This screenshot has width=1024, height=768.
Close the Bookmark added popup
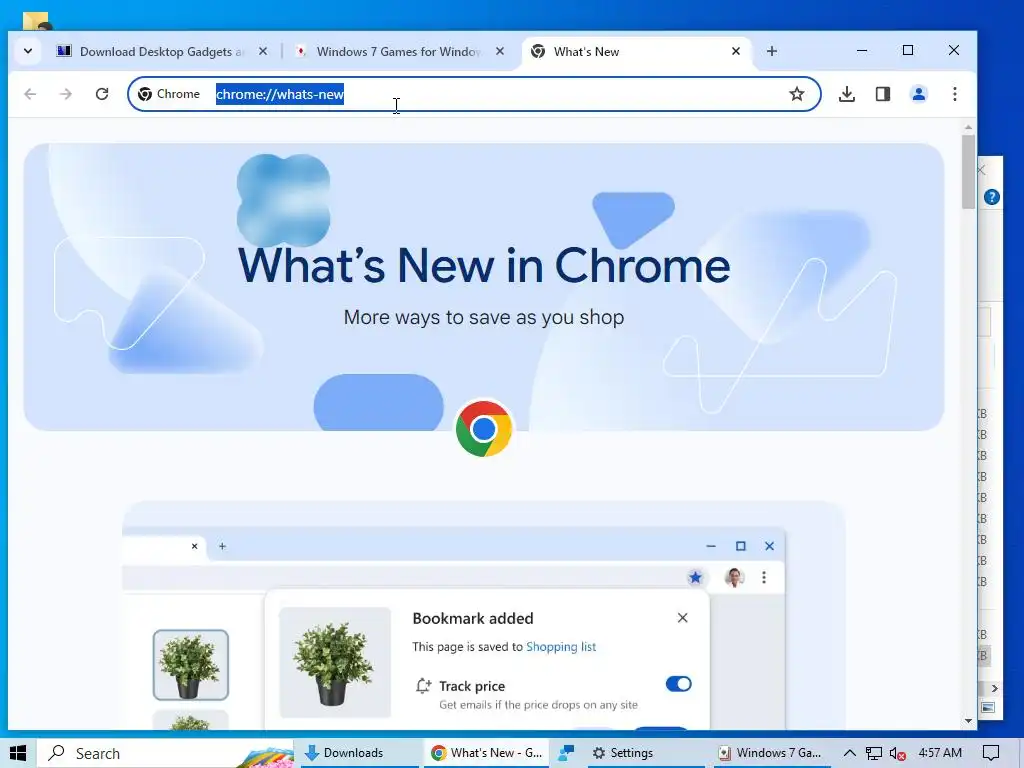[682, 618]
